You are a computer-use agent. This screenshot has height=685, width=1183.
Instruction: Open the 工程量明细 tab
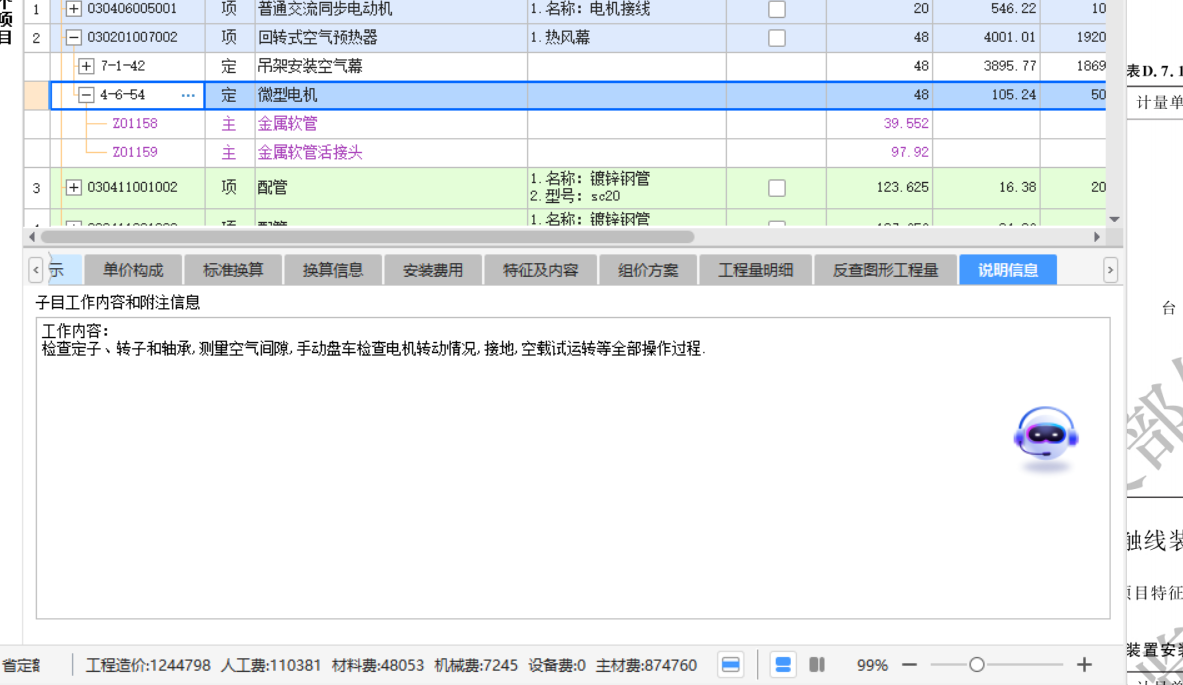(x=755, y=270)
